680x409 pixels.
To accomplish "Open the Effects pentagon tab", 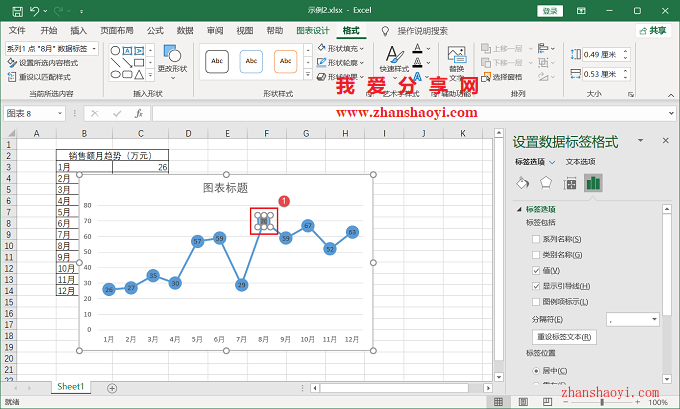I will (546, 183).
